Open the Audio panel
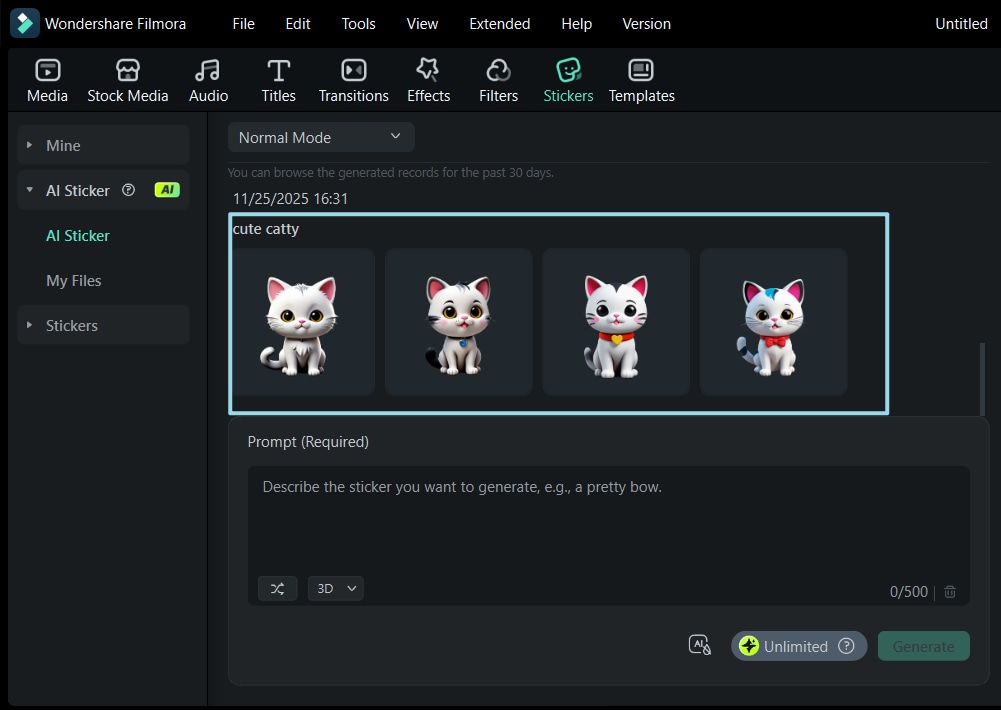The width and height of the screenshot is (1001, 710). click(x=207, y=79)
